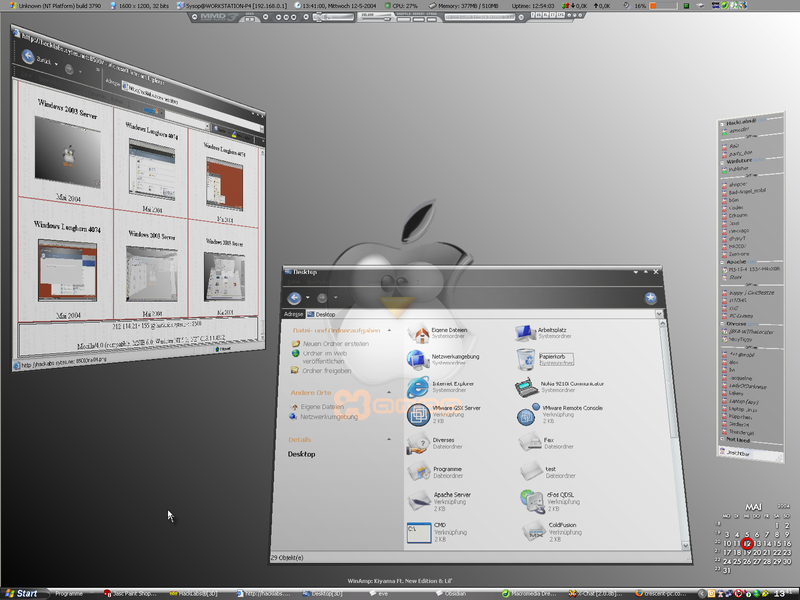
Task: Open Nokia 9210i Communicator icon
Action: click(x=527, y=388)
